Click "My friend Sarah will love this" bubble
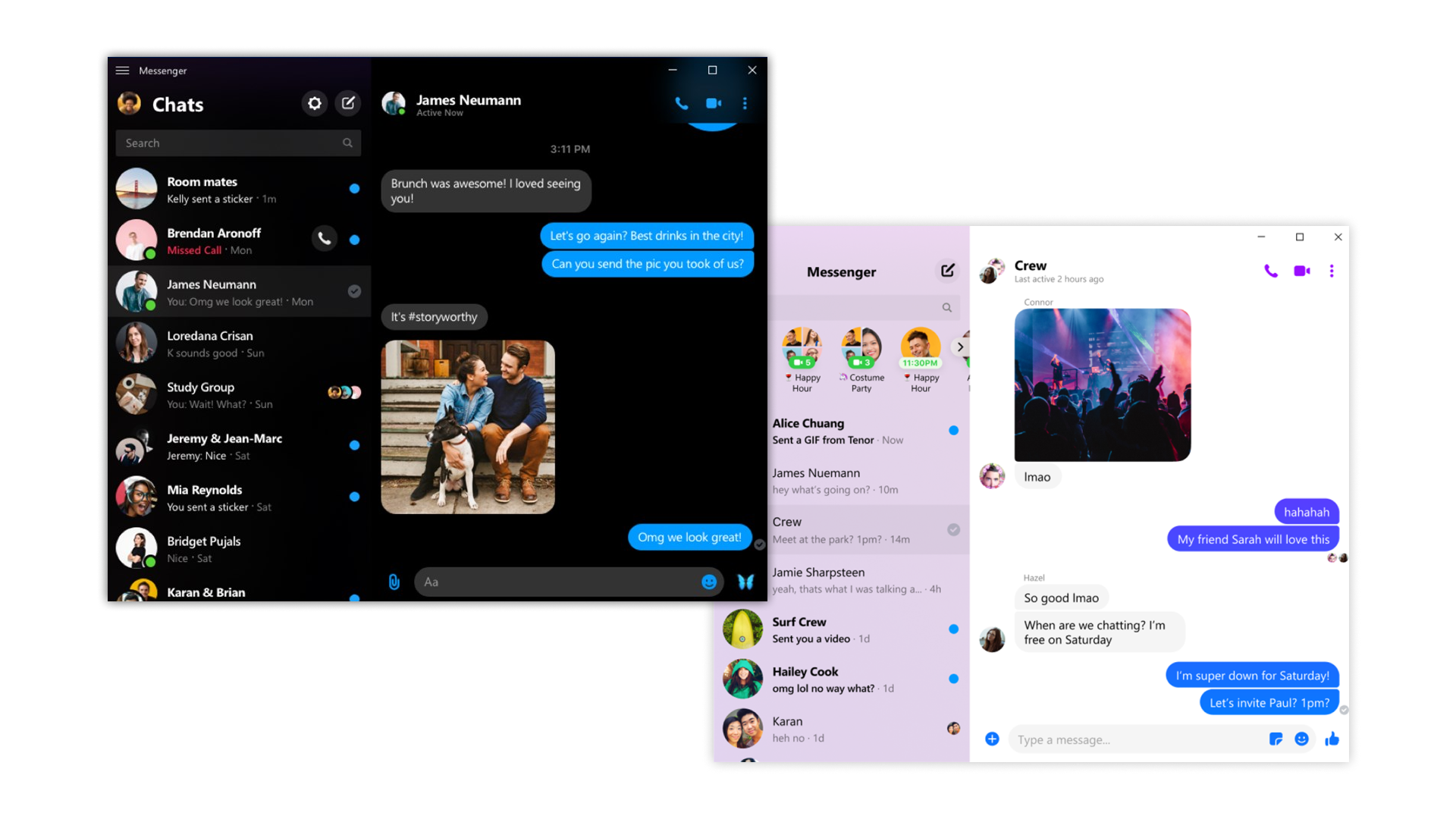Viewport: 1456px width, 819px height. click(x=1254, y=539)
